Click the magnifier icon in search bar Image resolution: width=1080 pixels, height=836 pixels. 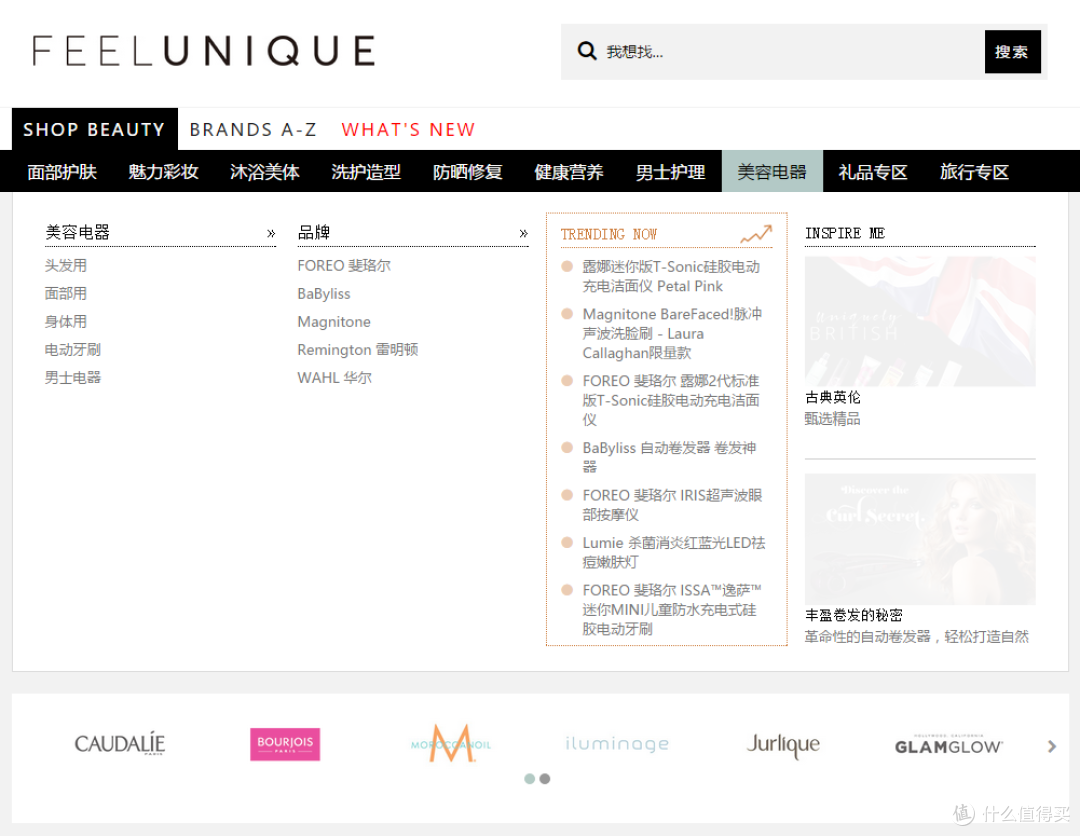point(586,51)
